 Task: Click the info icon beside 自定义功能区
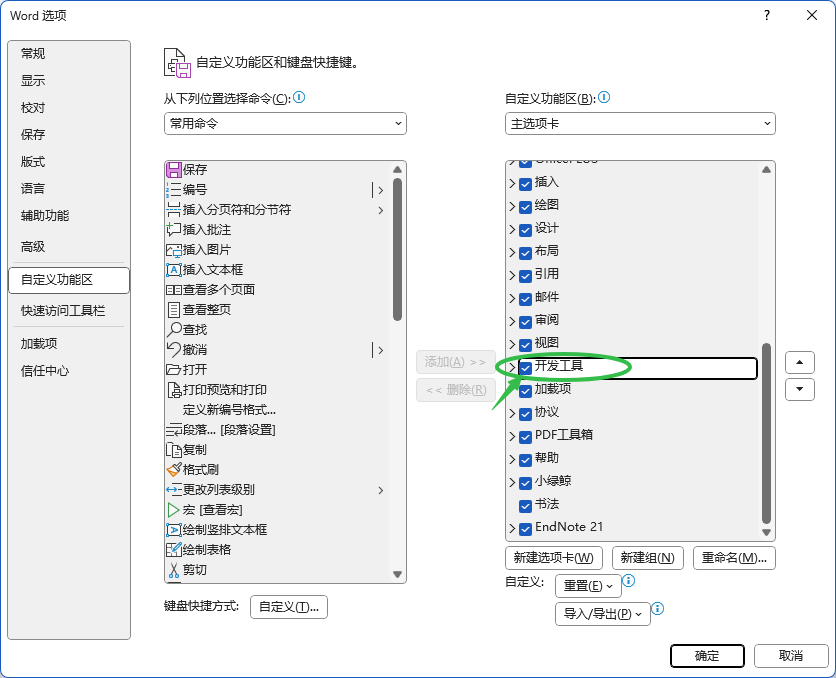(604, 98)
